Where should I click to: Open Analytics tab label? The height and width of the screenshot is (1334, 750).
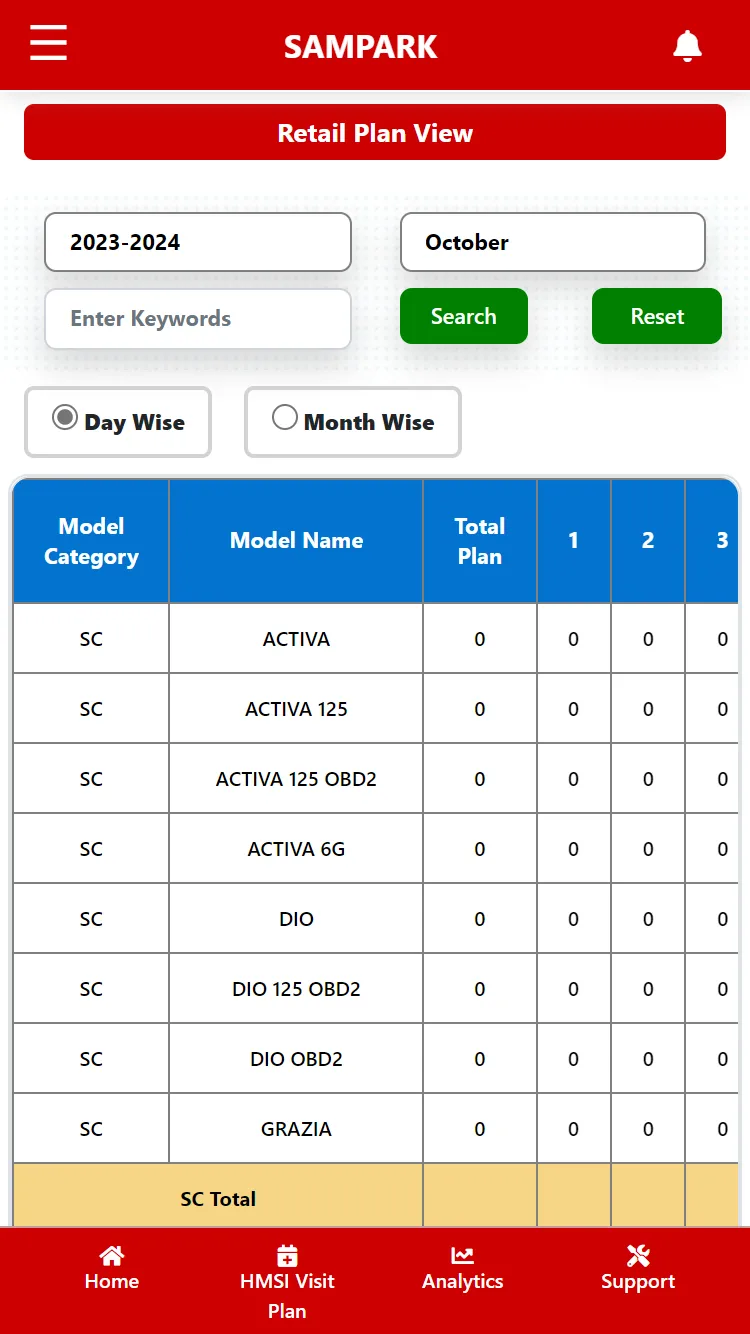(462, 1281)
